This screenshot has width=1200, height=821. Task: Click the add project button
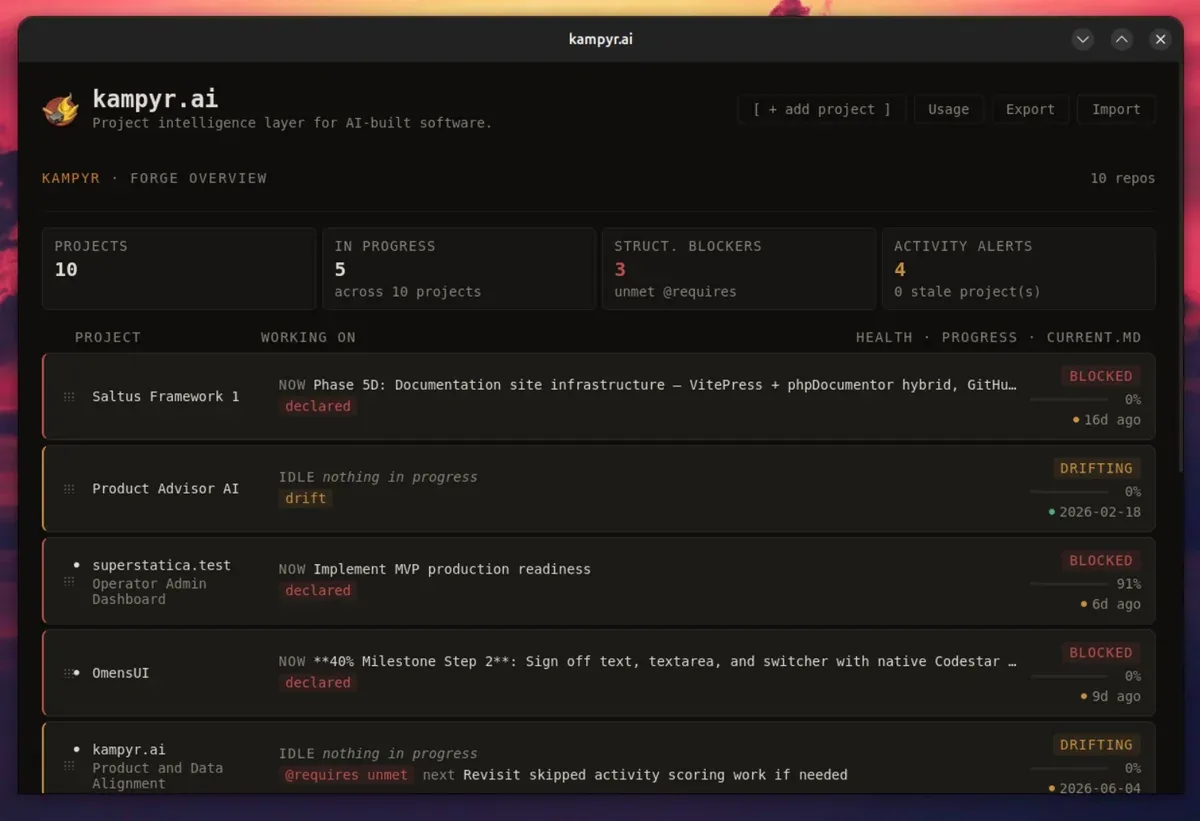[821, 109]
